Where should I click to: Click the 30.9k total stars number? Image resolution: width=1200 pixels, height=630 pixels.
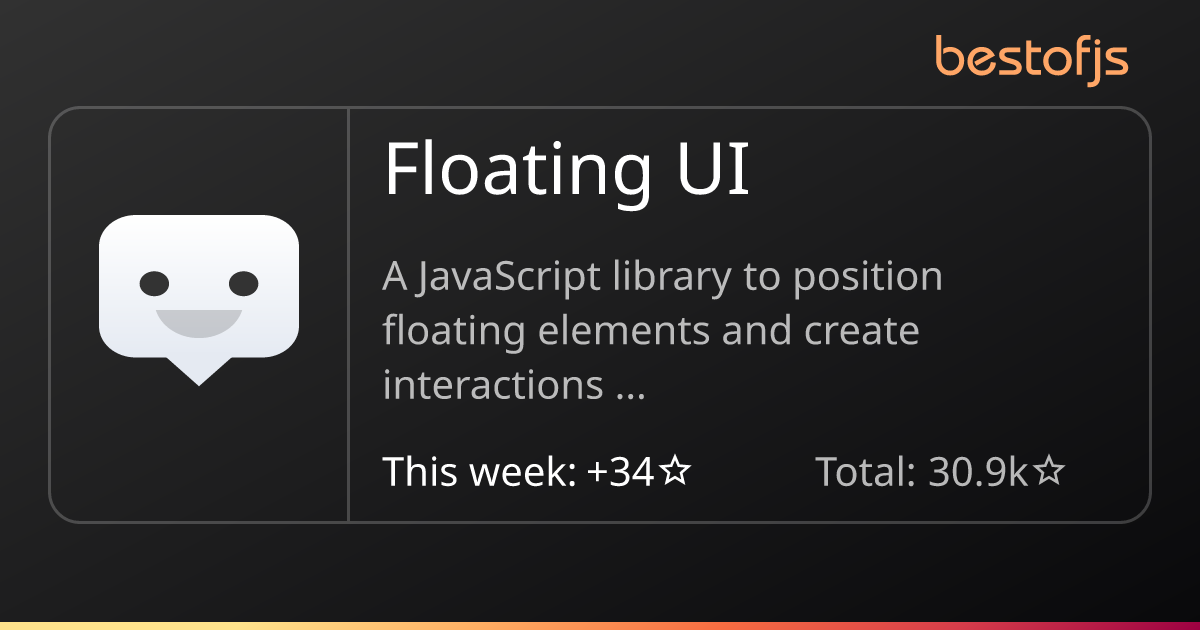tap(978, 471)
